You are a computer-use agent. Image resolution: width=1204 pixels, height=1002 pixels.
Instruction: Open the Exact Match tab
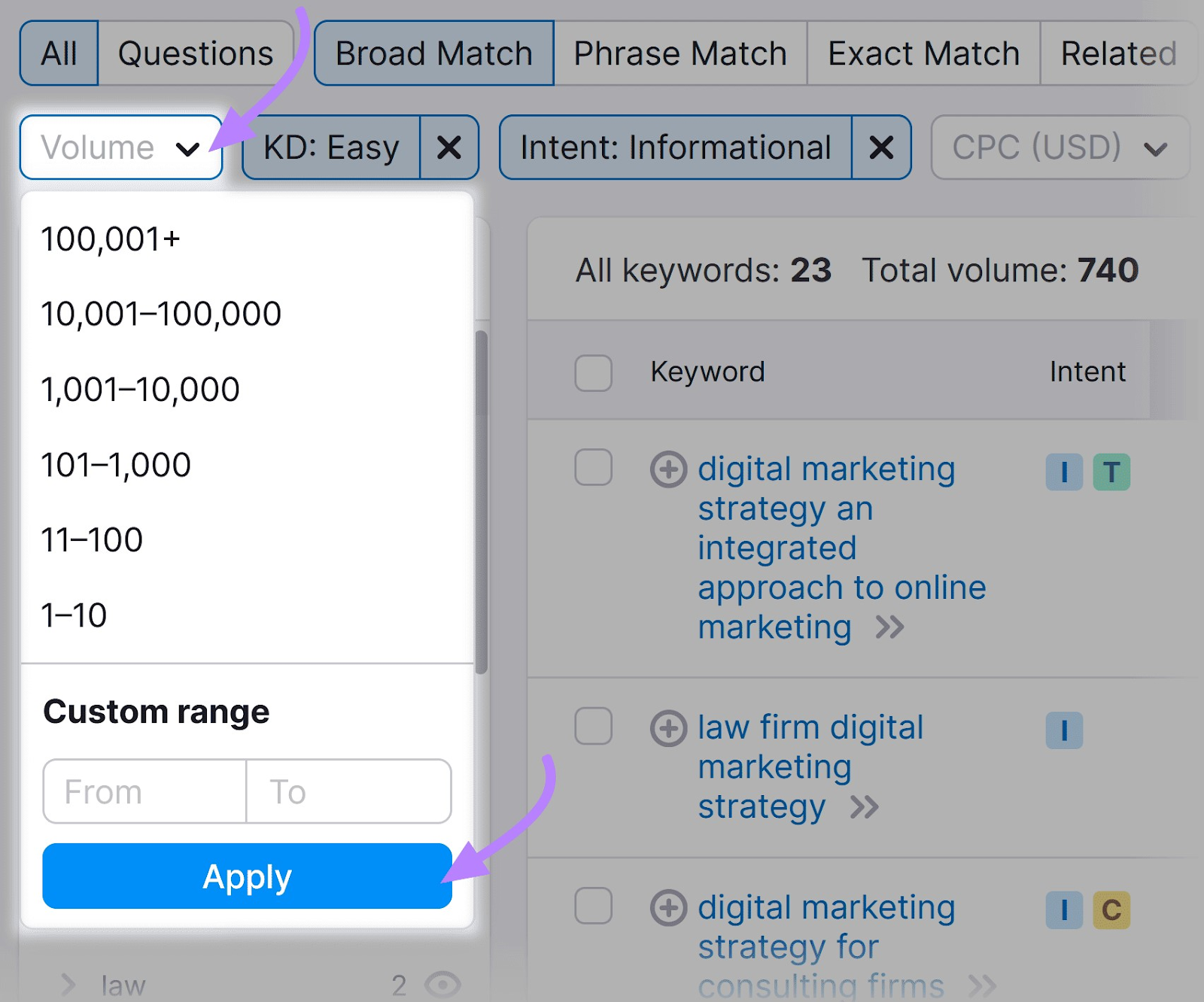923,53
